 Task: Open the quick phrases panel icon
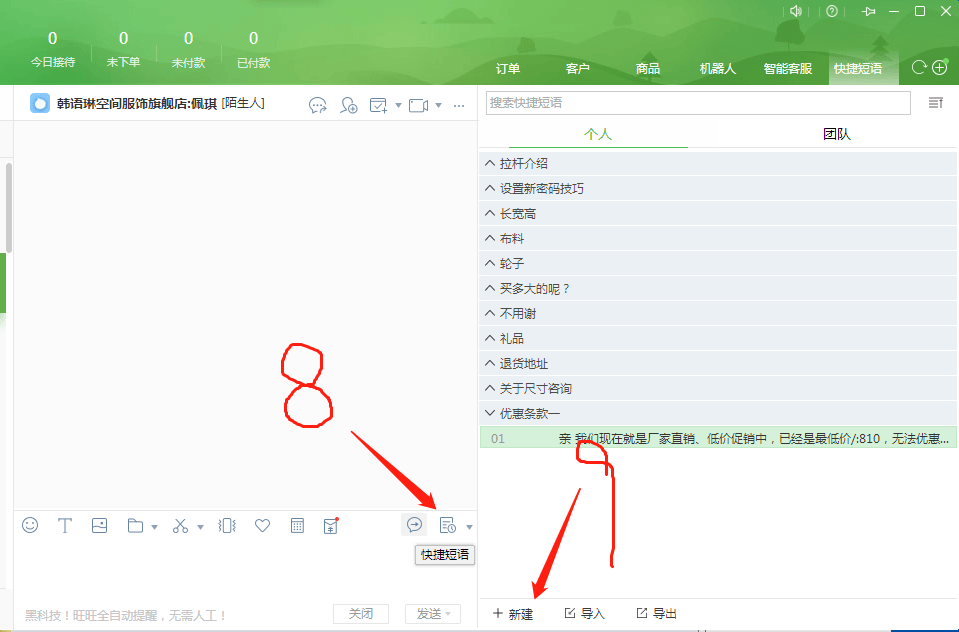448,524
